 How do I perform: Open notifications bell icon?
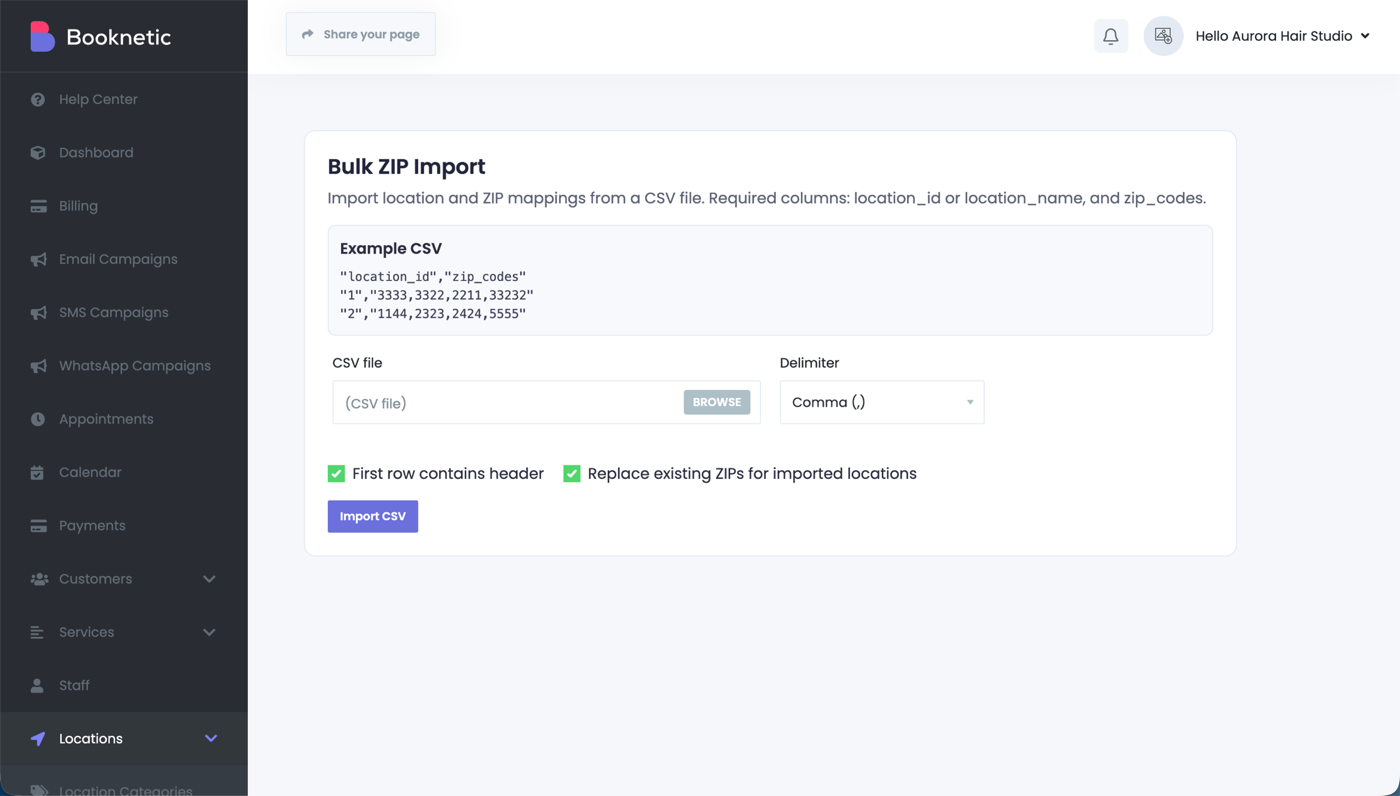click(1111, 36)
